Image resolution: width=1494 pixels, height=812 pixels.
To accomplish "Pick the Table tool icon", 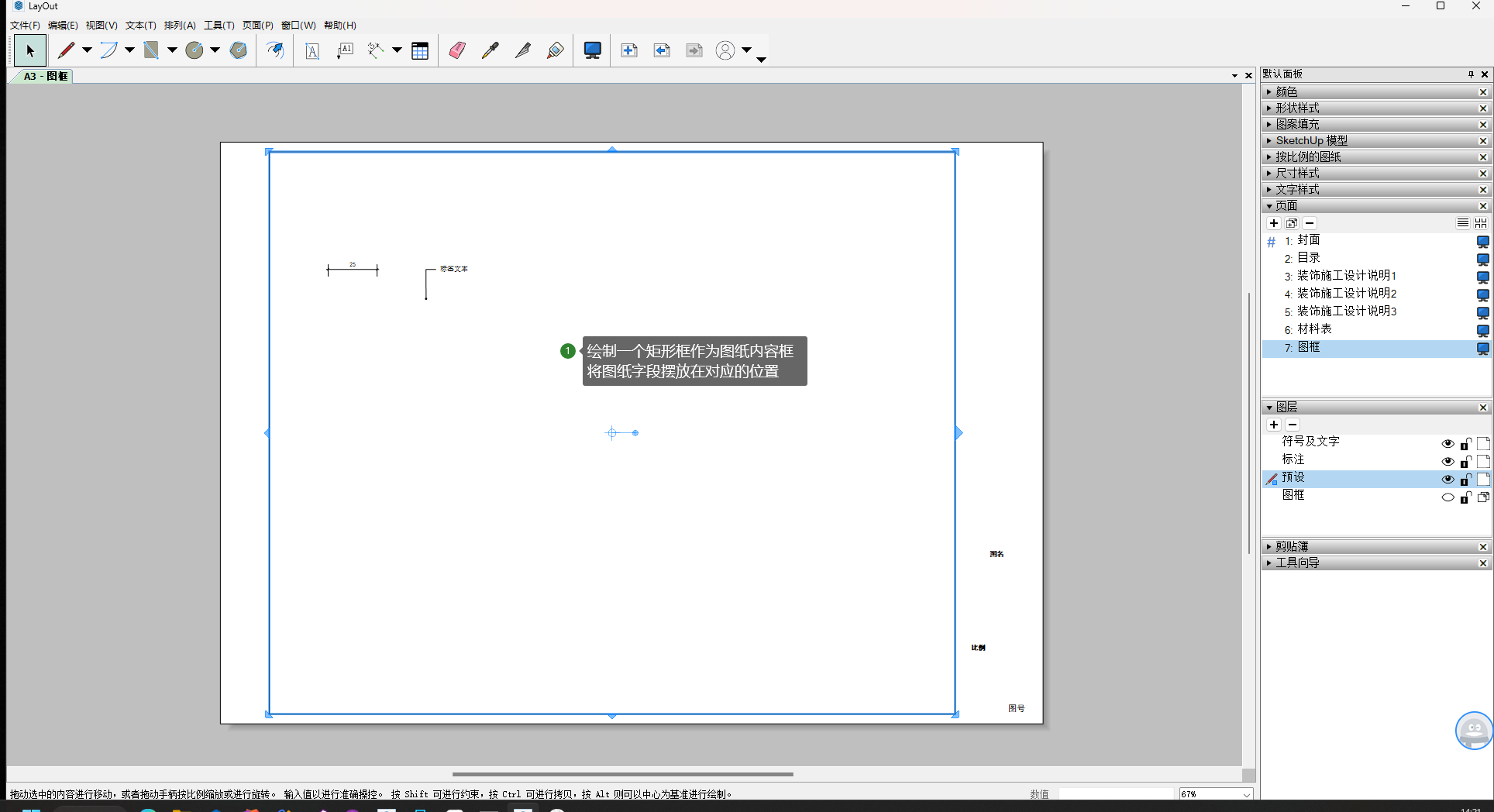I will coord(420,51).
